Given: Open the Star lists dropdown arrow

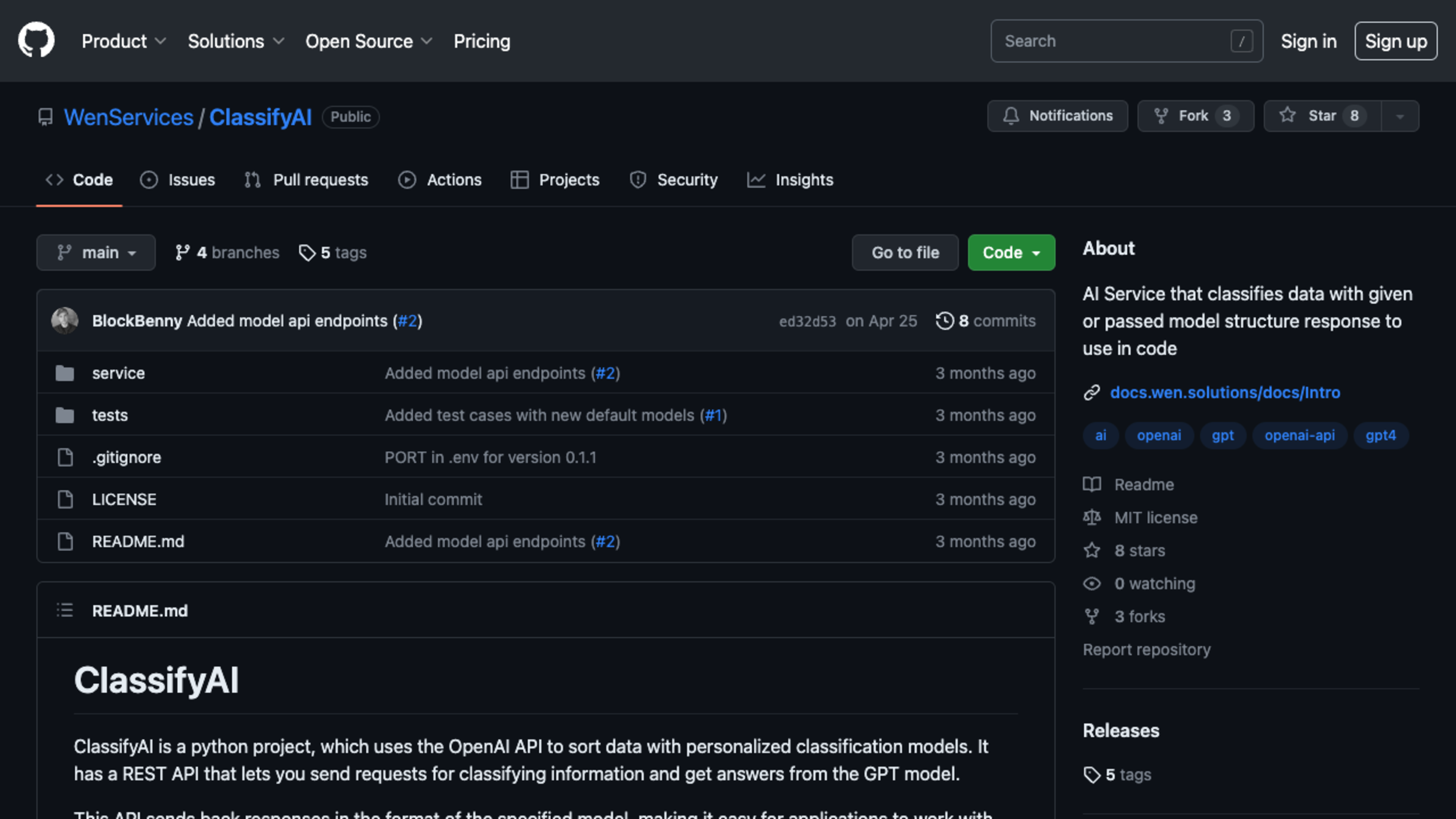Looking at the screenshot, I should pos(1400,116).
